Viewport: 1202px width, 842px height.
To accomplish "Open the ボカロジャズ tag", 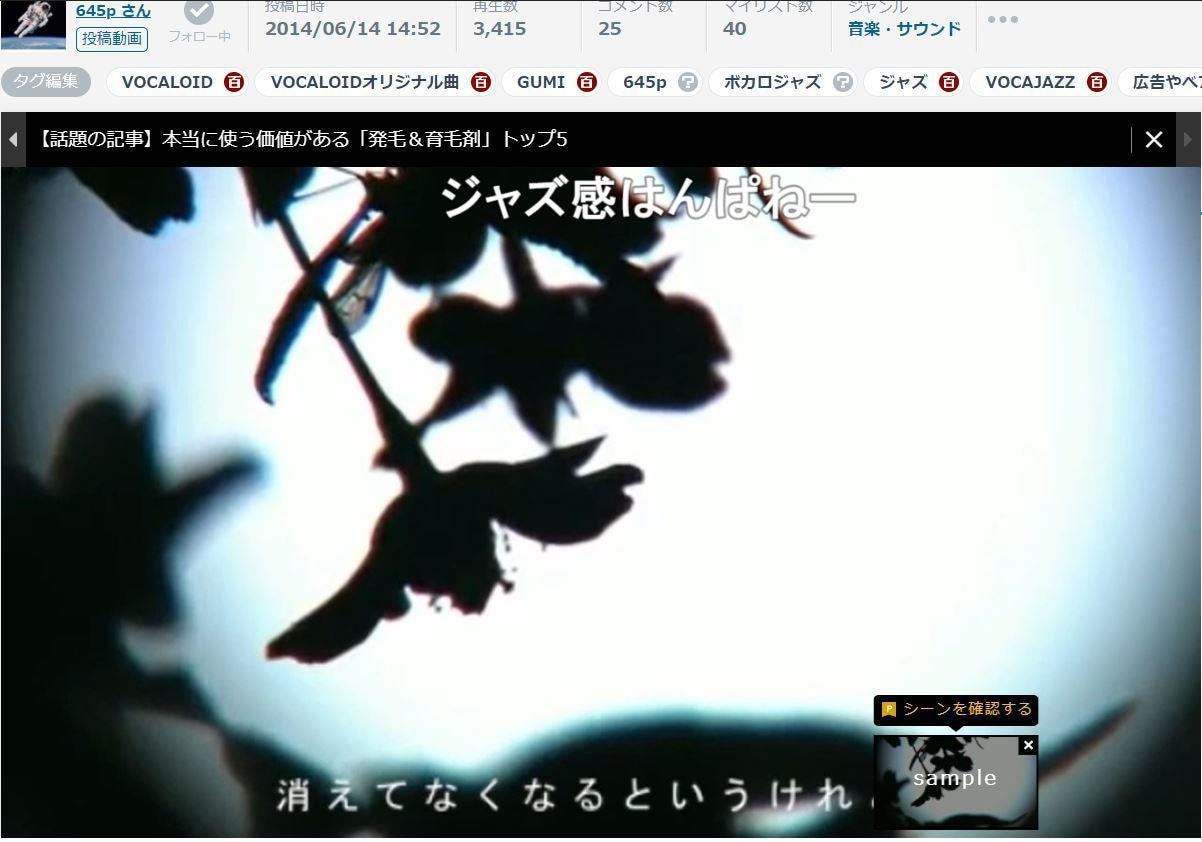I will [772, 82].
